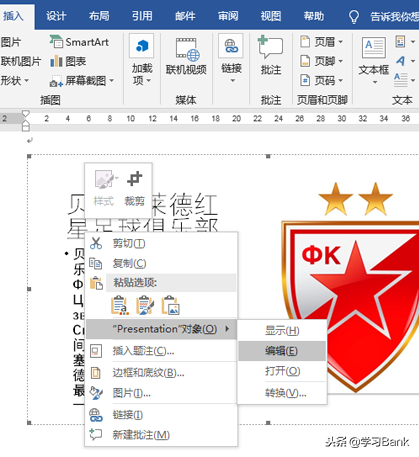Expand the 形状 shapes dropdown
This screenshot has width=419, height=457.
(26, 81)
